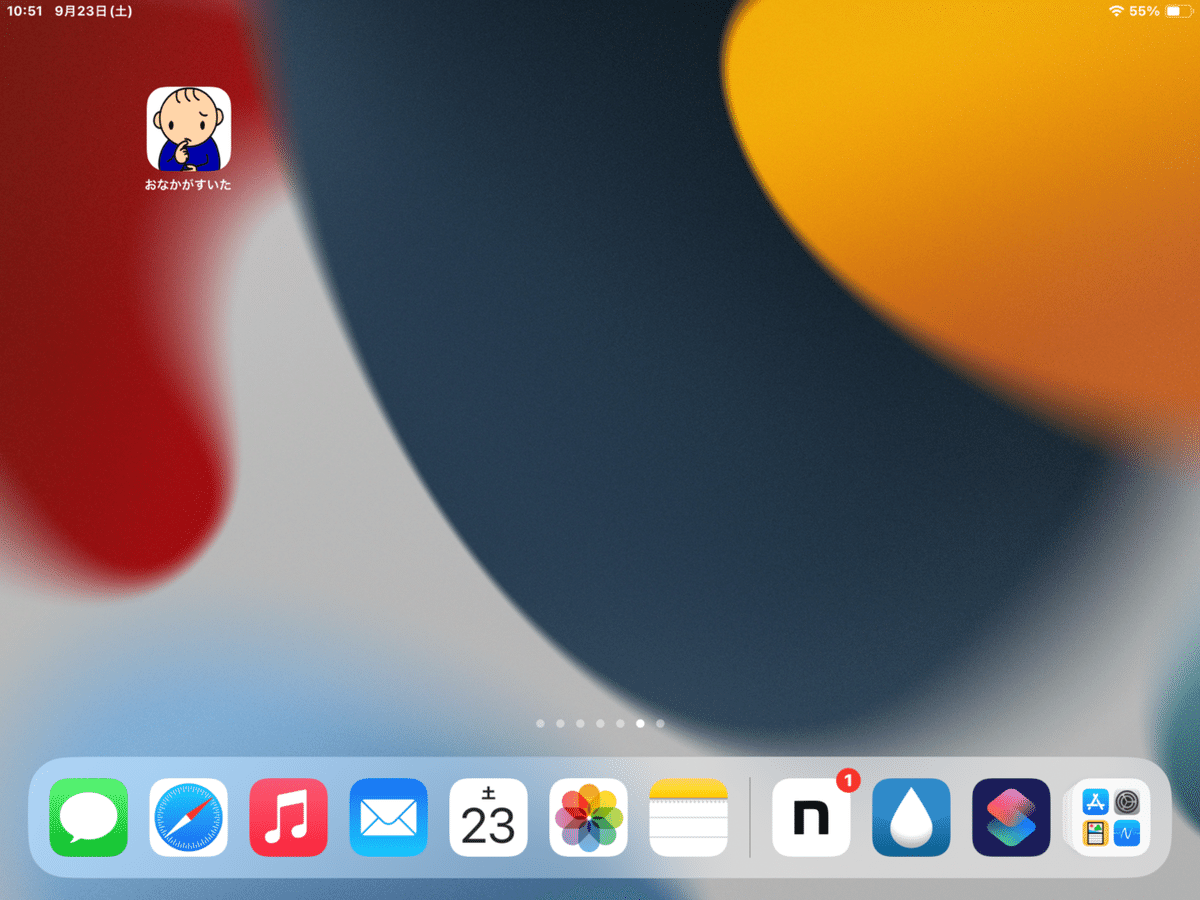
Task: Tap the Wi-Fi status icon
Action: 1116,11
